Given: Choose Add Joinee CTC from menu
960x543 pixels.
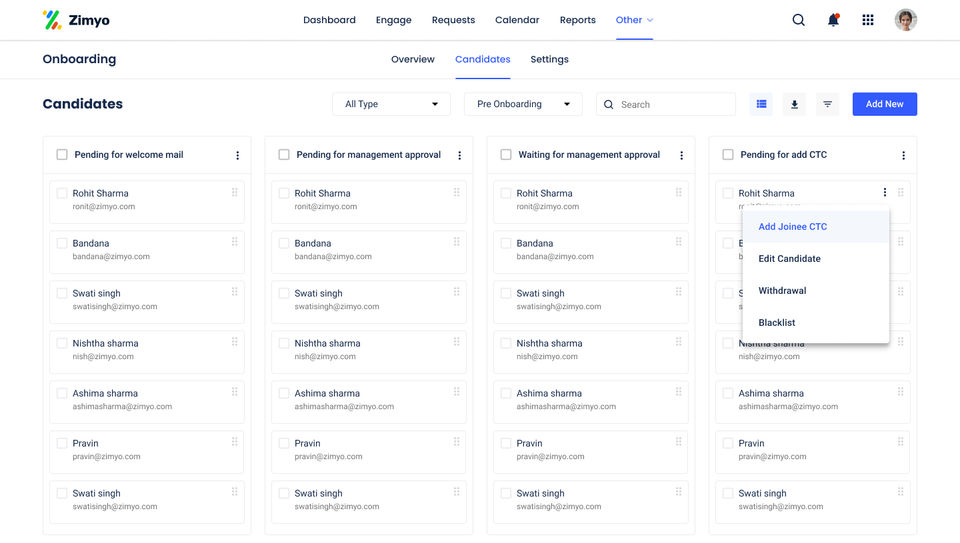Looking at the screenshot, I should point(793,227).
